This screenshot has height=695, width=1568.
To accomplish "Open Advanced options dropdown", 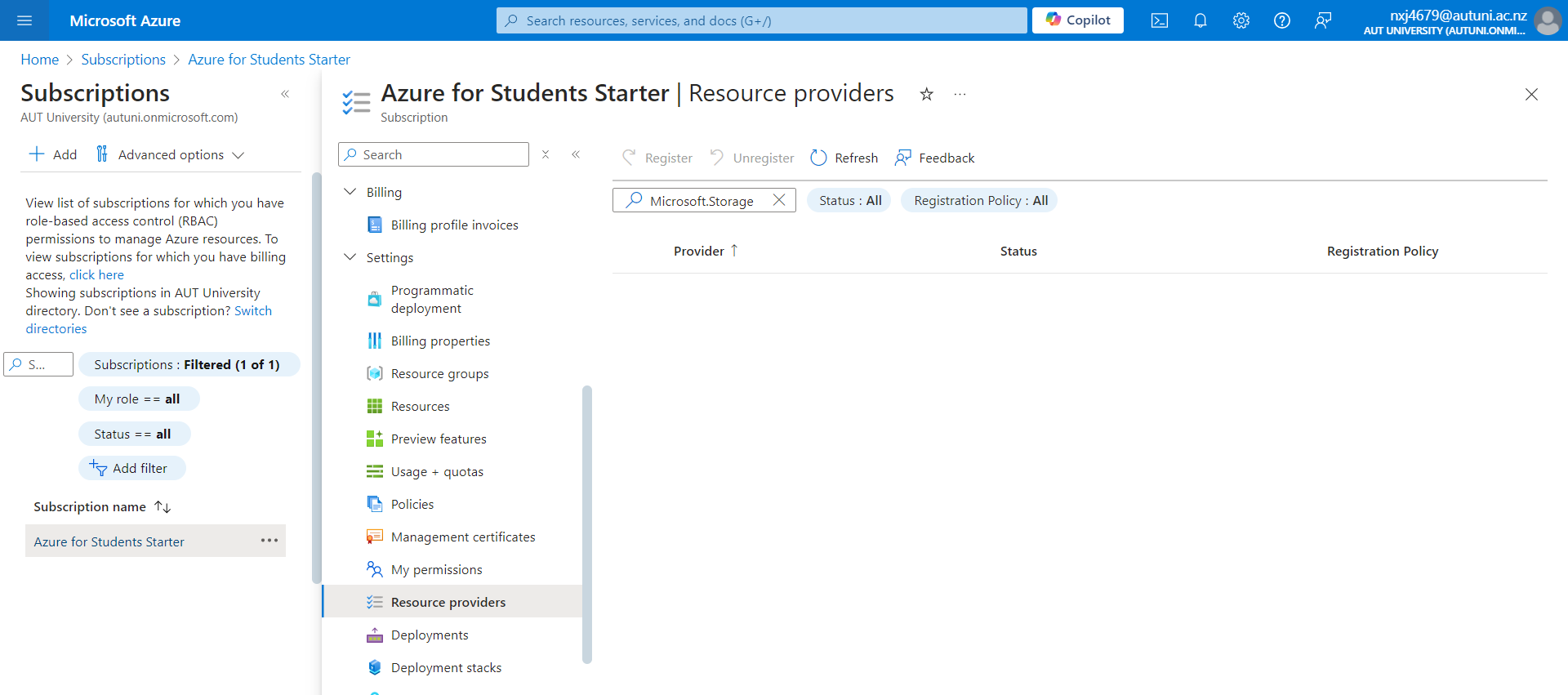I will 170,154.
